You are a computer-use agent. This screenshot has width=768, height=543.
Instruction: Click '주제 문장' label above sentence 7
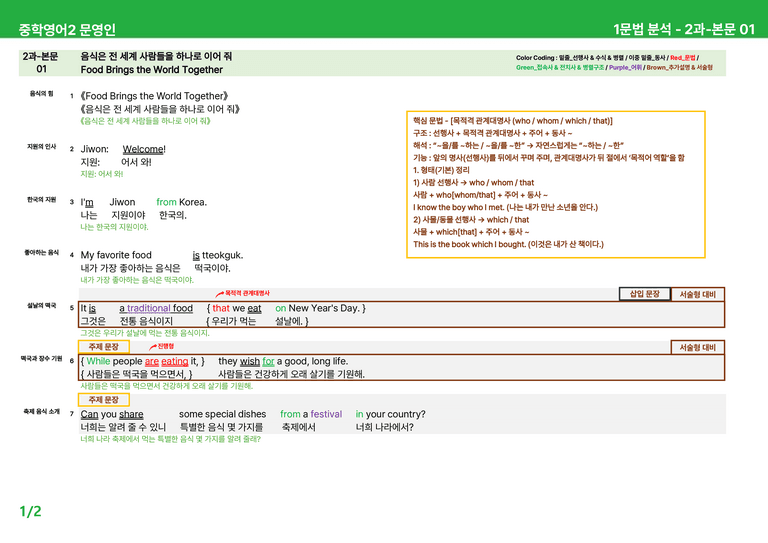click(104, 400)
